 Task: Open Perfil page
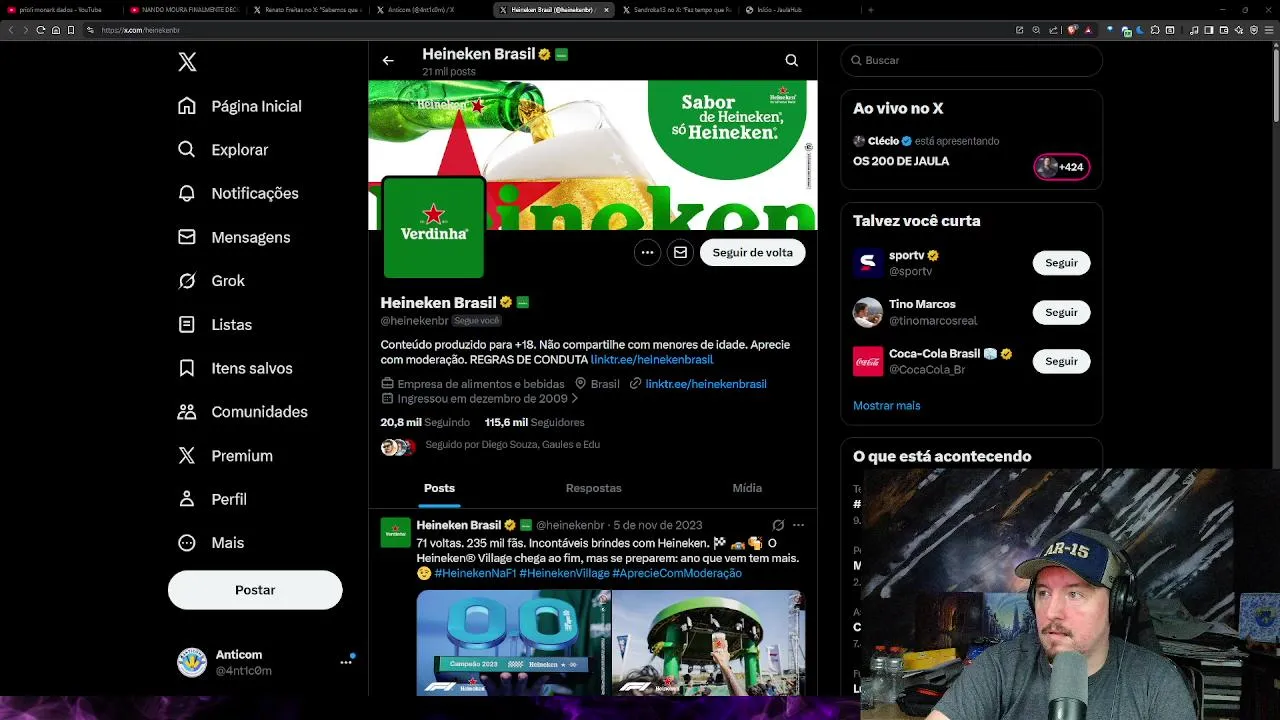pos(212,499)
